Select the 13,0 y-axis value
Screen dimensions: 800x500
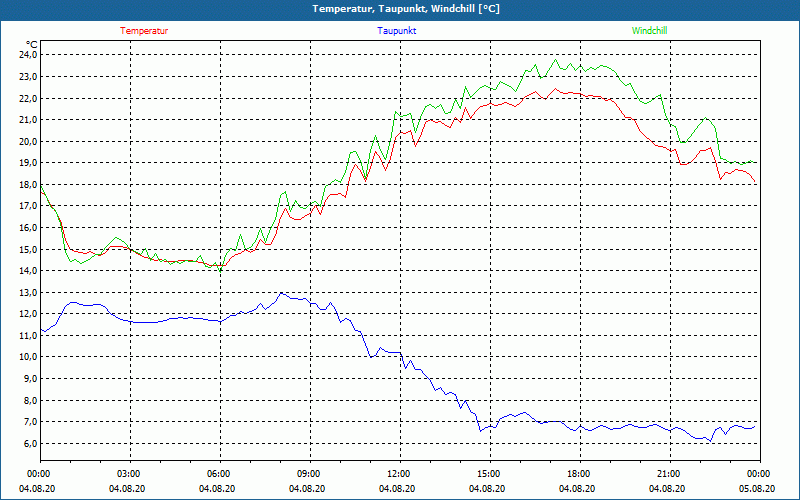point(29,292)
